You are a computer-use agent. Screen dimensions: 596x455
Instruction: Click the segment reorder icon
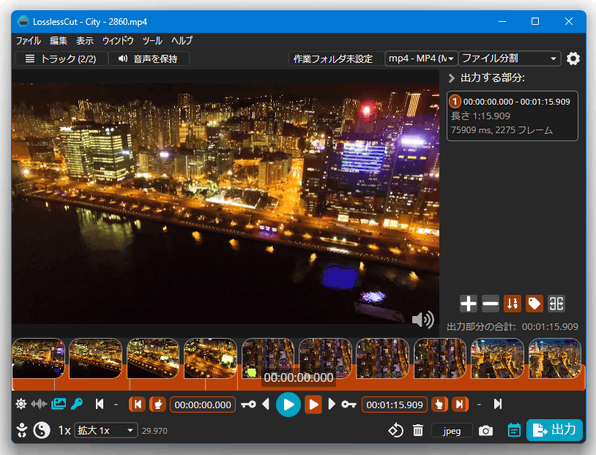coord(512,304)
